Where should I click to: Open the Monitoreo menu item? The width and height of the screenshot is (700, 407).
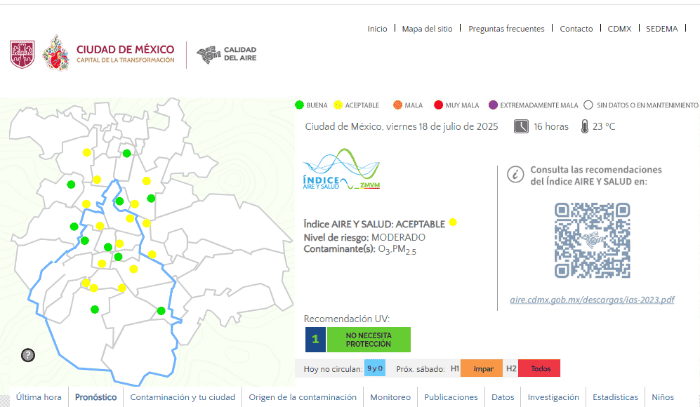pyautogui.click(x=390, y=397)
